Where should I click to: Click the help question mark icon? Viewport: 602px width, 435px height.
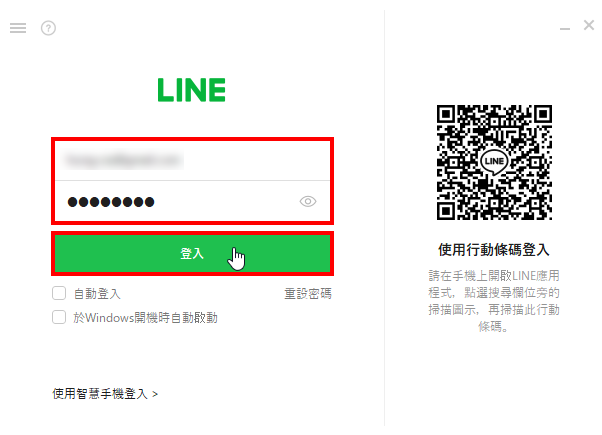click(x=48, y=28)
